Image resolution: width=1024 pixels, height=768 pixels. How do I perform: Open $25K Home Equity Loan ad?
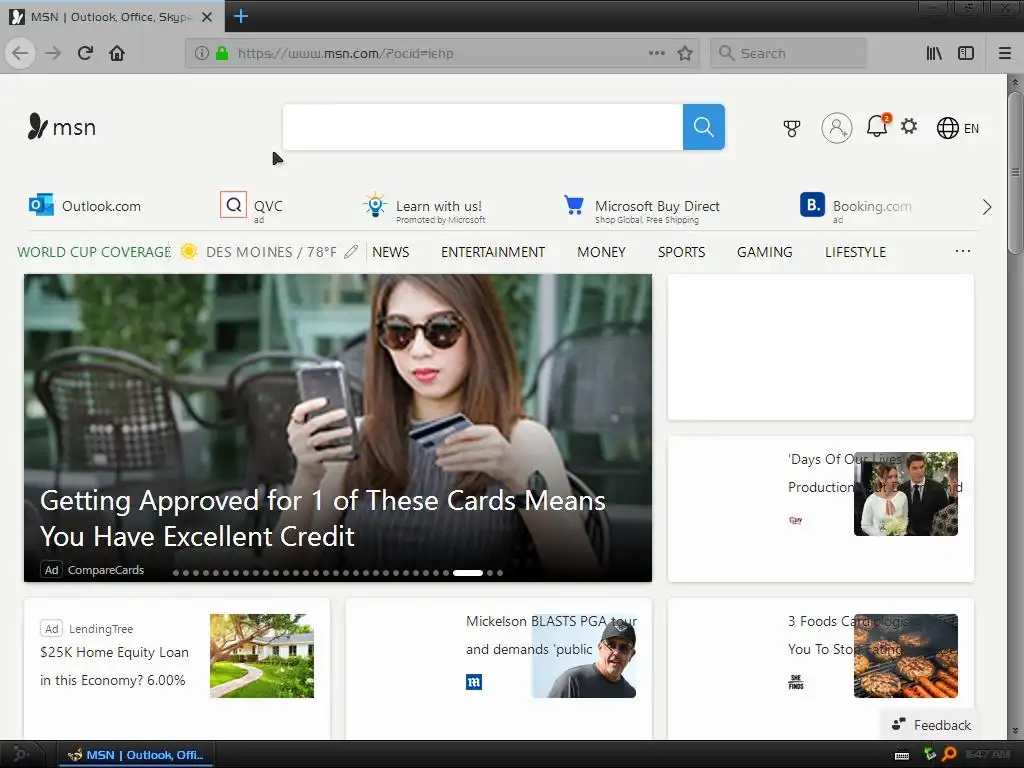point(114,666)
